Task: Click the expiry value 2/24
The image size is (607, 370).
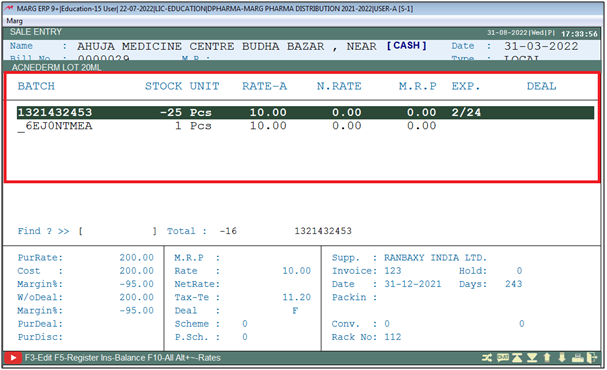Action: point(466,113)
